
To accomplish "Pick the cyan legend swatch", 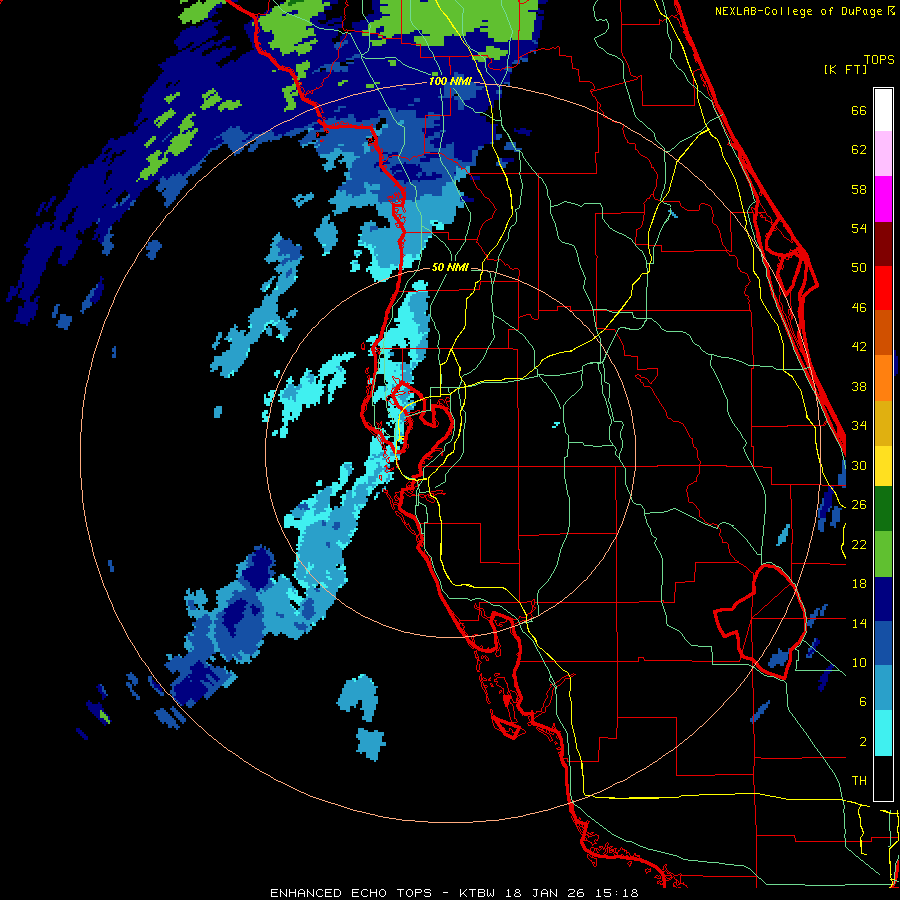I will click(883, 734).
